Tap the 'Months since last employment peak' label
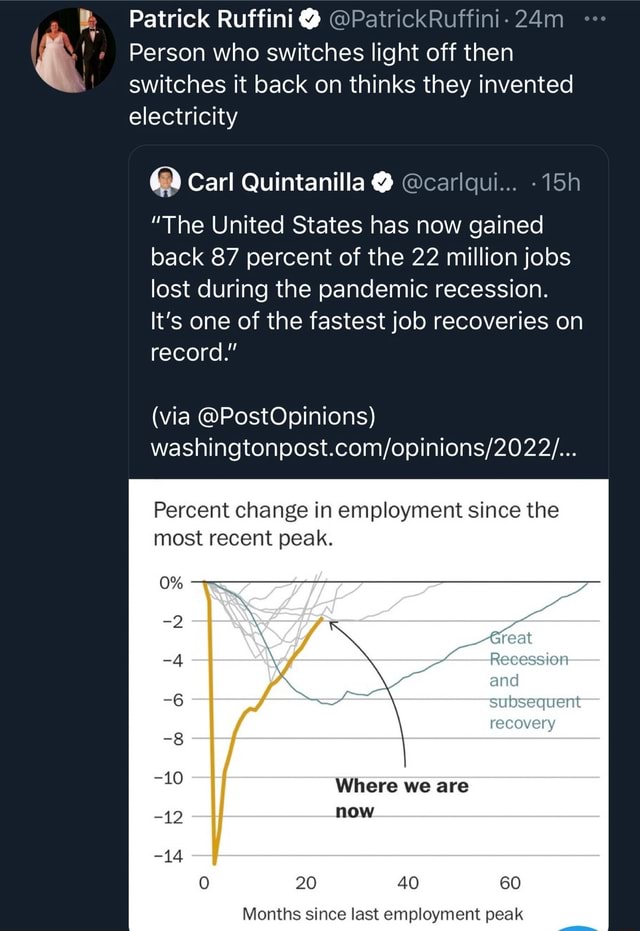 coord(382,913)
